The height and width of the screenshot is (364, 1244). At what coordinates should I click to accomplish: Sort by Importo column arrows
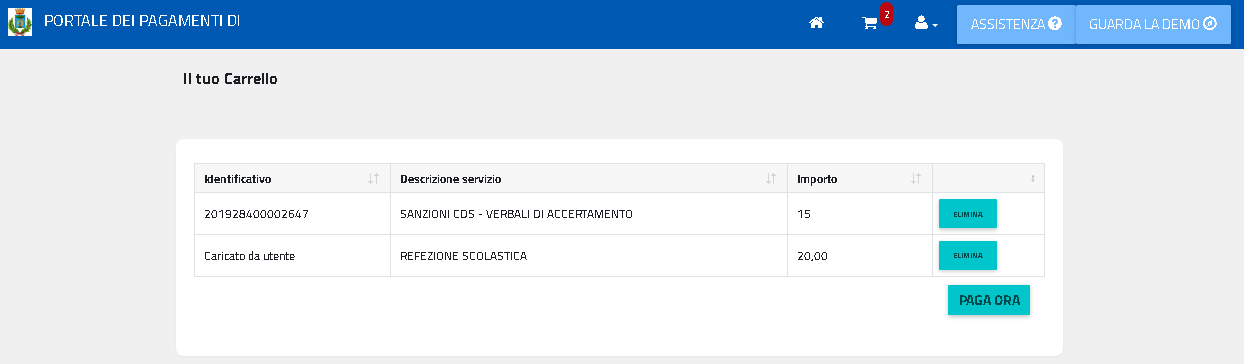pos(916,179)
